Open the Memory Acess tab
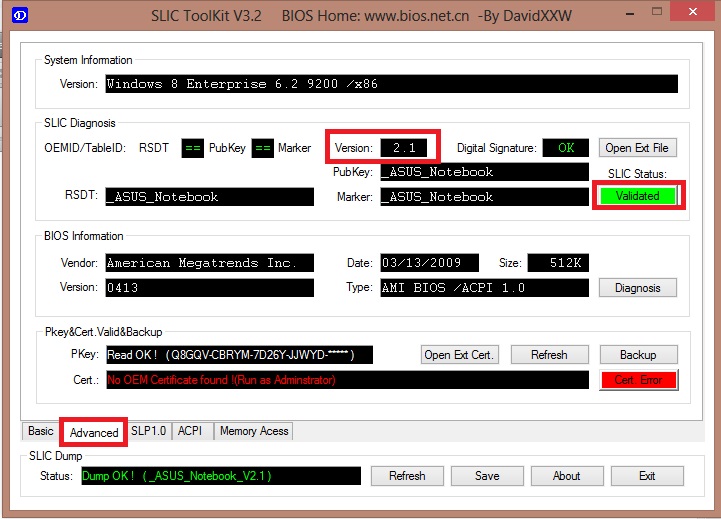Image resolution: width=721 pixels, height=519 pixels. point(254,431)
